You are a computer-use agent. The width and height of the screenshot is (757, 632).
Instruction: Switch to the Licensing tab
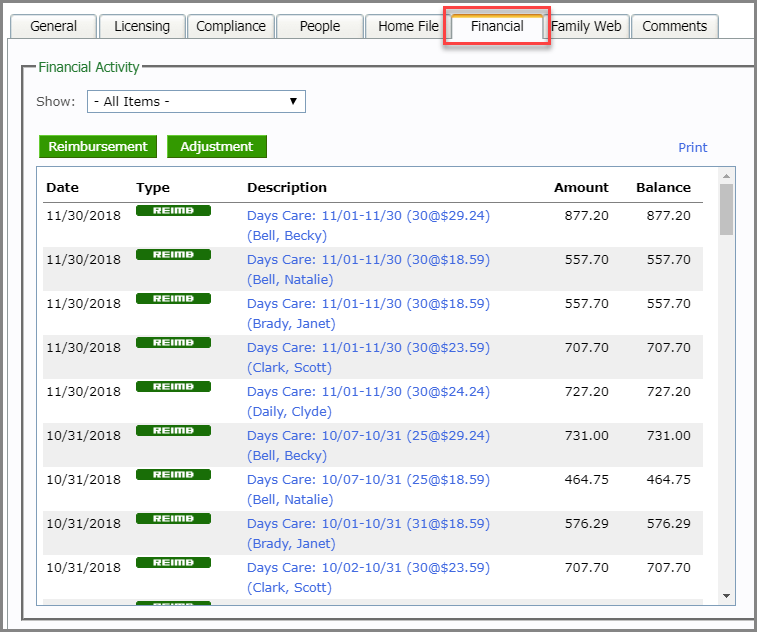pos(142,26)
